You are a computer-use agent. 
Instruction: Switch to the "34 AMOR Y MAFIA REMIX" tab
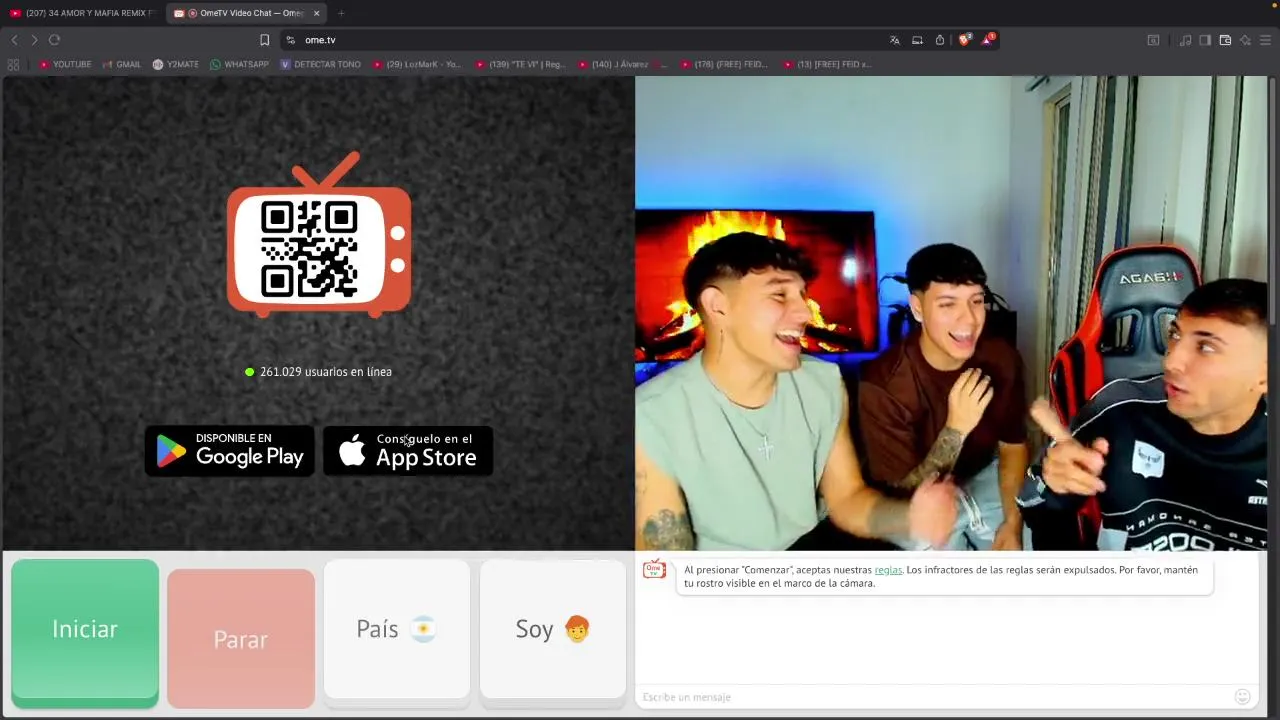click(x=82, y=13)
